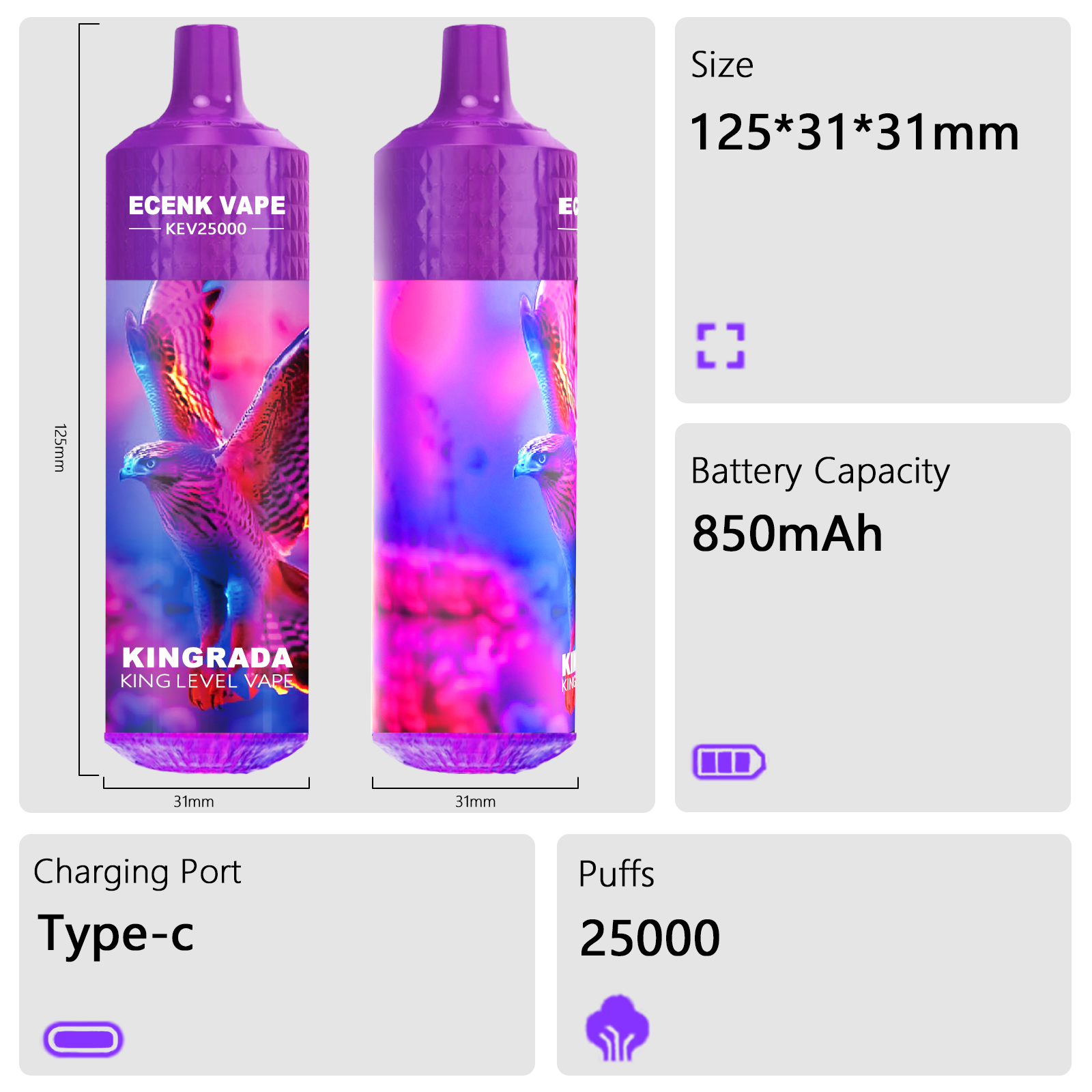Click the purple Type-c port icon
Image resolution: width=1092 pixels, height=1092 pixels.
[83, 1039]
